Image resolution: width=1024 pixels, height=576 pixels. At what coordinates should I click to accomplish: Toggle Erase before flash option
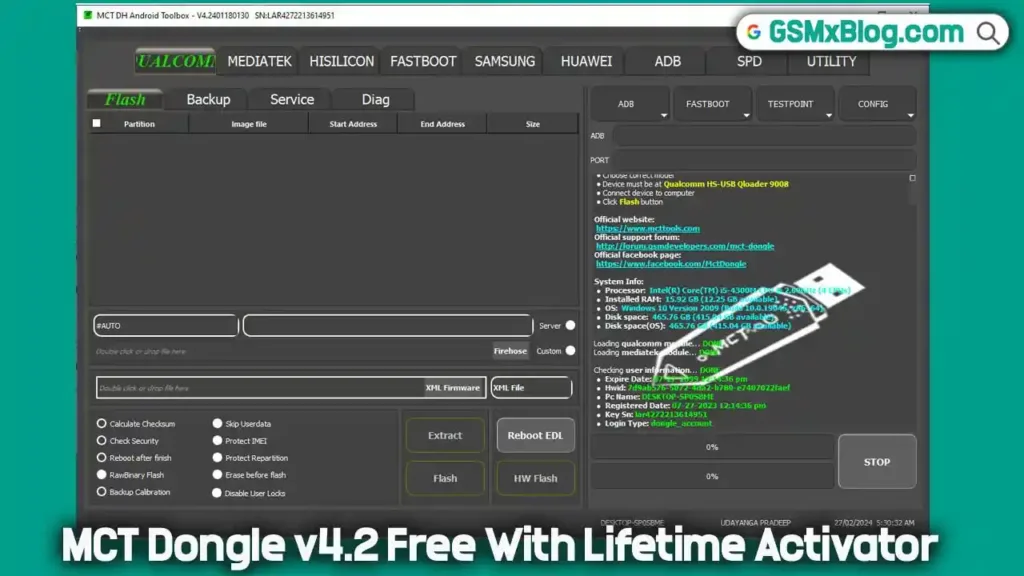[x=217, y=474]
